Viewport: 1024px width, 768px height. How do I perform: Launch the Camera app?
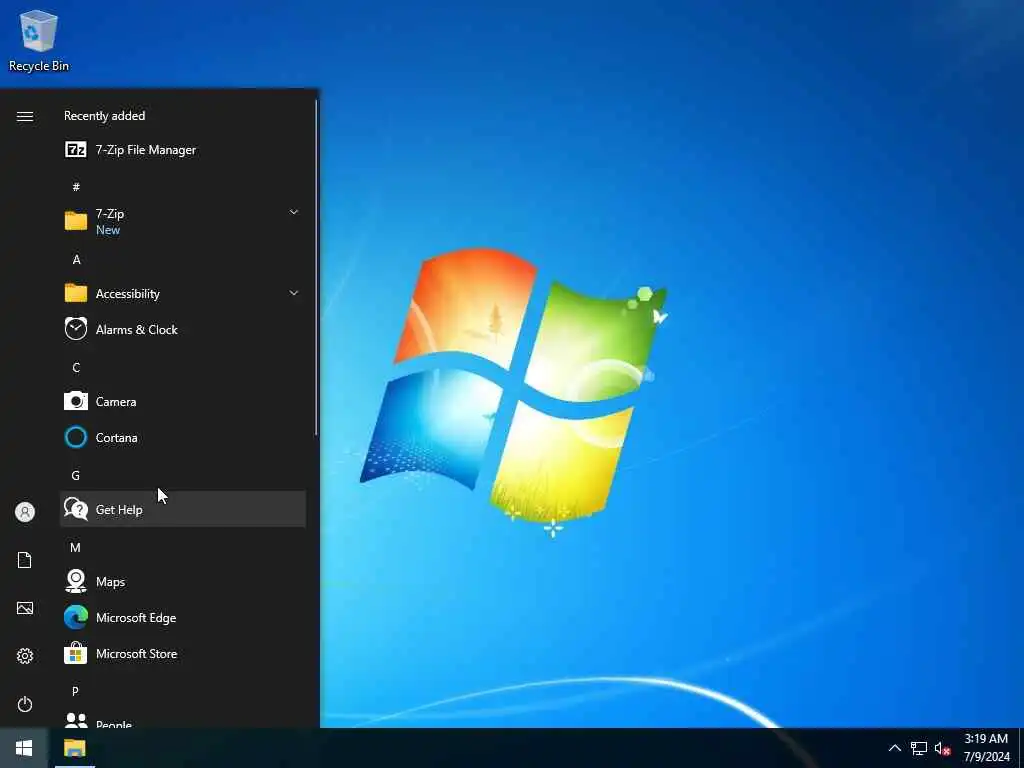[x=183, y=401]
